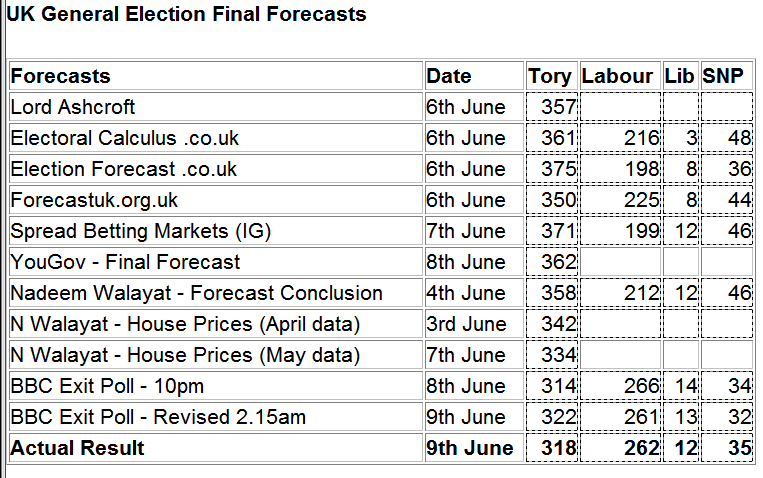
Task: Select the 'Spread Betting Markets (IG)' cell
Action: pos(141,231)
